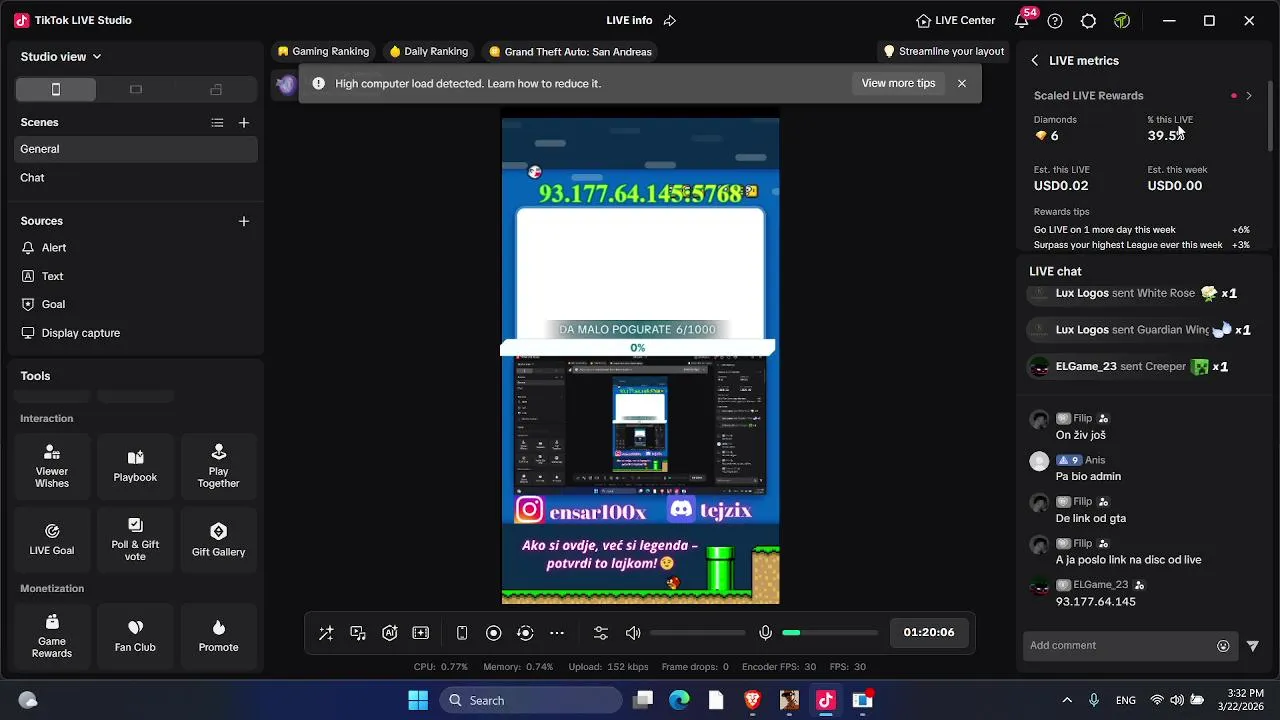
Task: Open Poll & Gift vote tool
Action: click(135, 541)
